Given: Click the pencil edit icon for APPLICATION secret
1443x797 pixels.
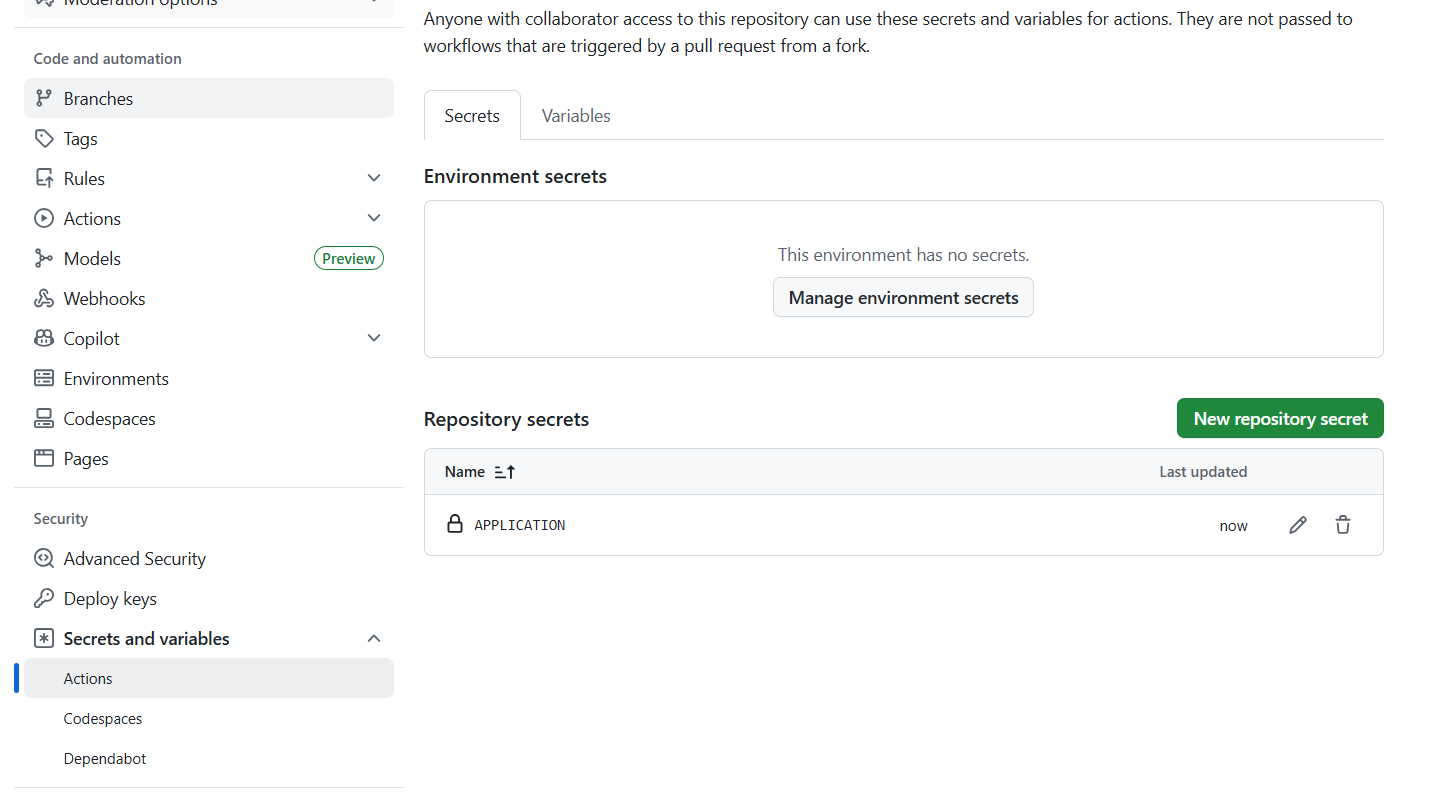Looking at the screenshot, I should [x=1297, y=525].
